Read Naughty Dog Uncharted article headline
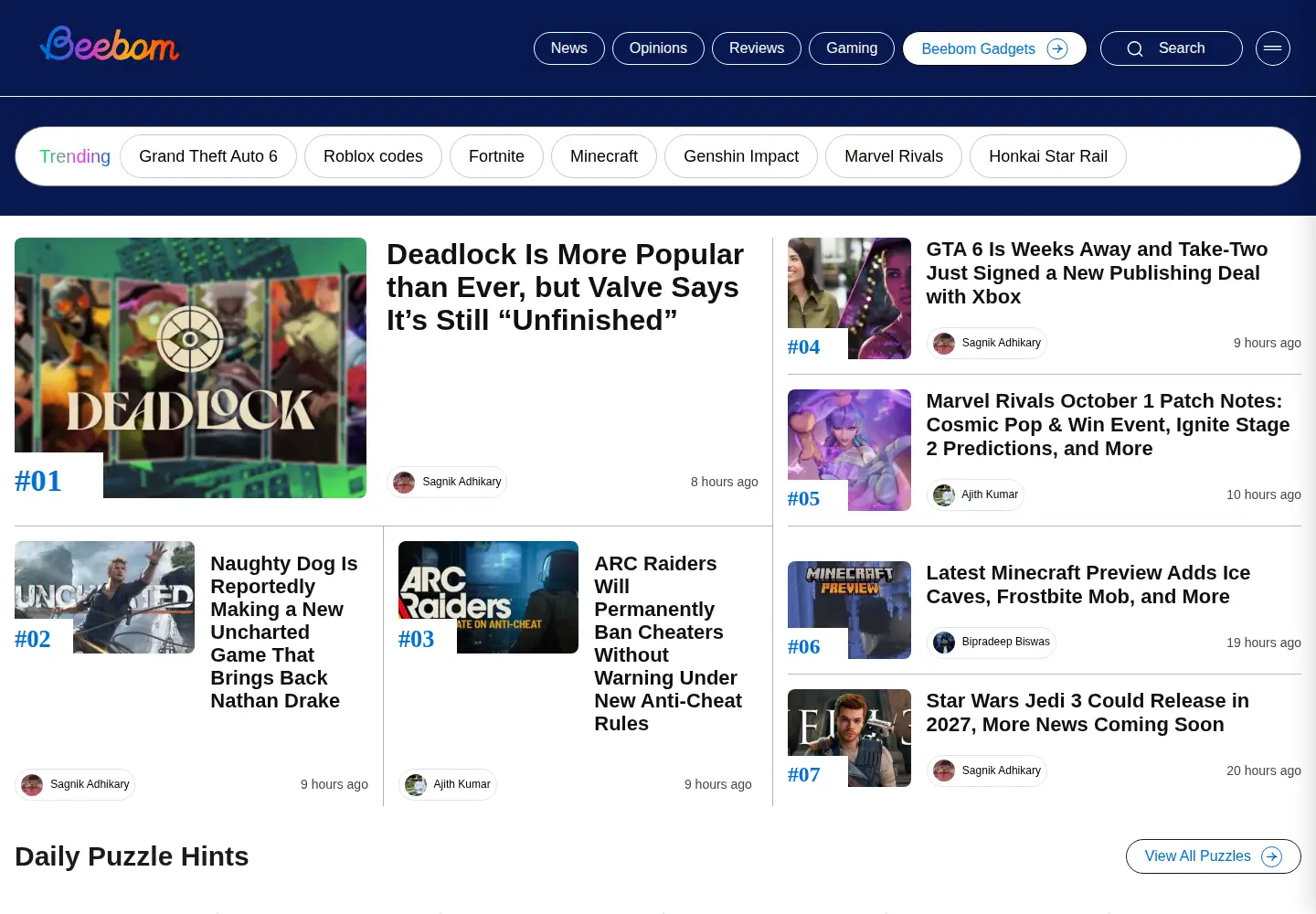Image resolution: width=1316 pixels, height=914 pixels. (x=285, y=632)
